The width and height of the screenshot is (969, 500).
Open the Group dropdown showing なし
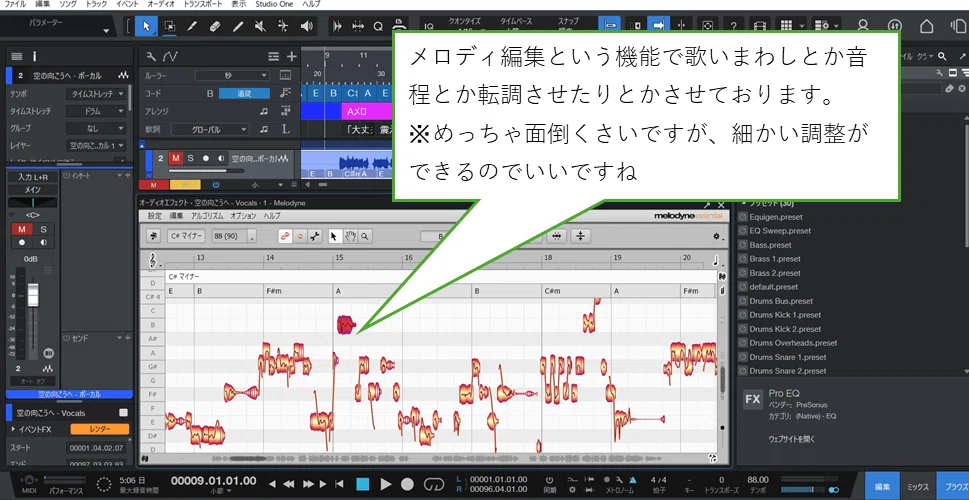(96, 129)
